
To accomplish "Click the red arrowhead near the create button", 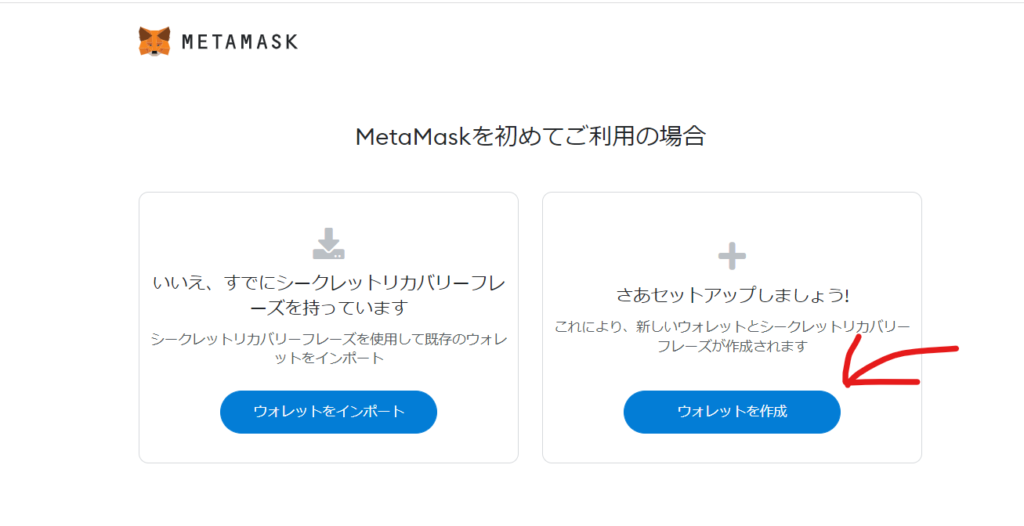I will tap(849, 381).
